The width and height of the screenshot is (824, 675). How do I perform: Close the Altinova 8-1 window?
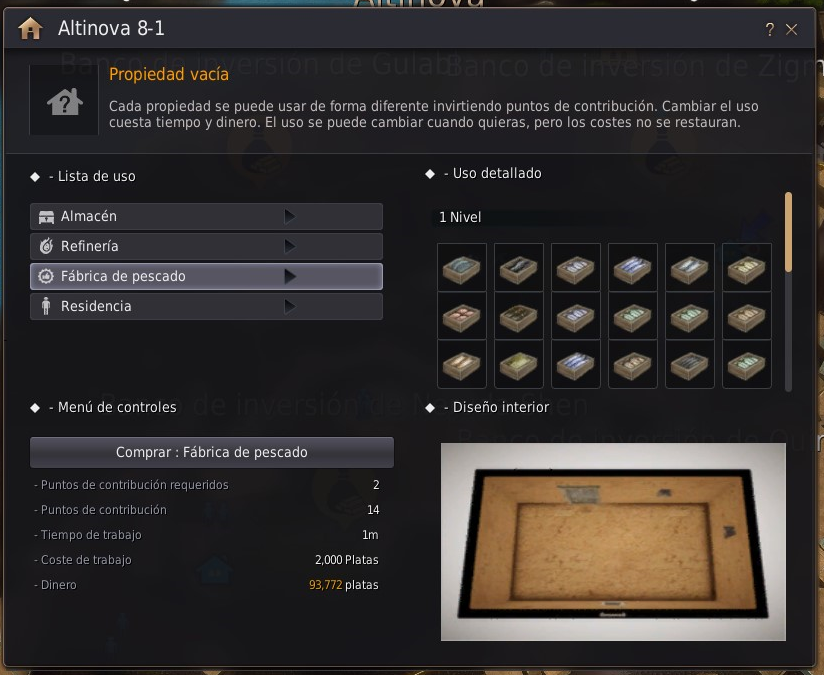coord(791,29)
